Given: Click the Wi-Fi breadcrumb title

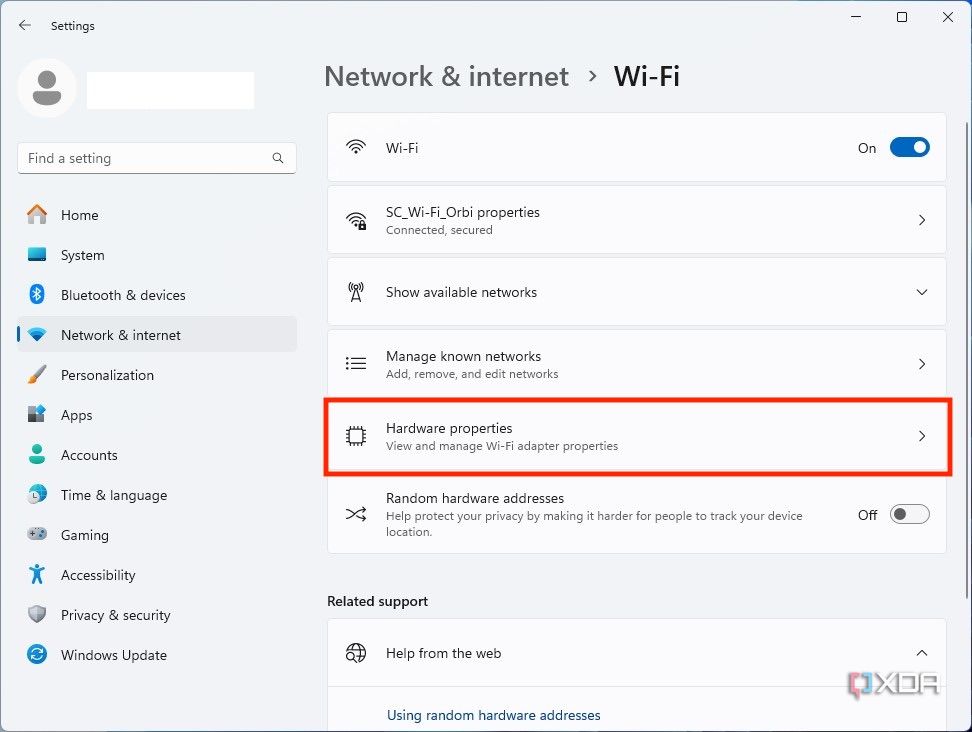Looking at the screenshot, I should (647, 76).
